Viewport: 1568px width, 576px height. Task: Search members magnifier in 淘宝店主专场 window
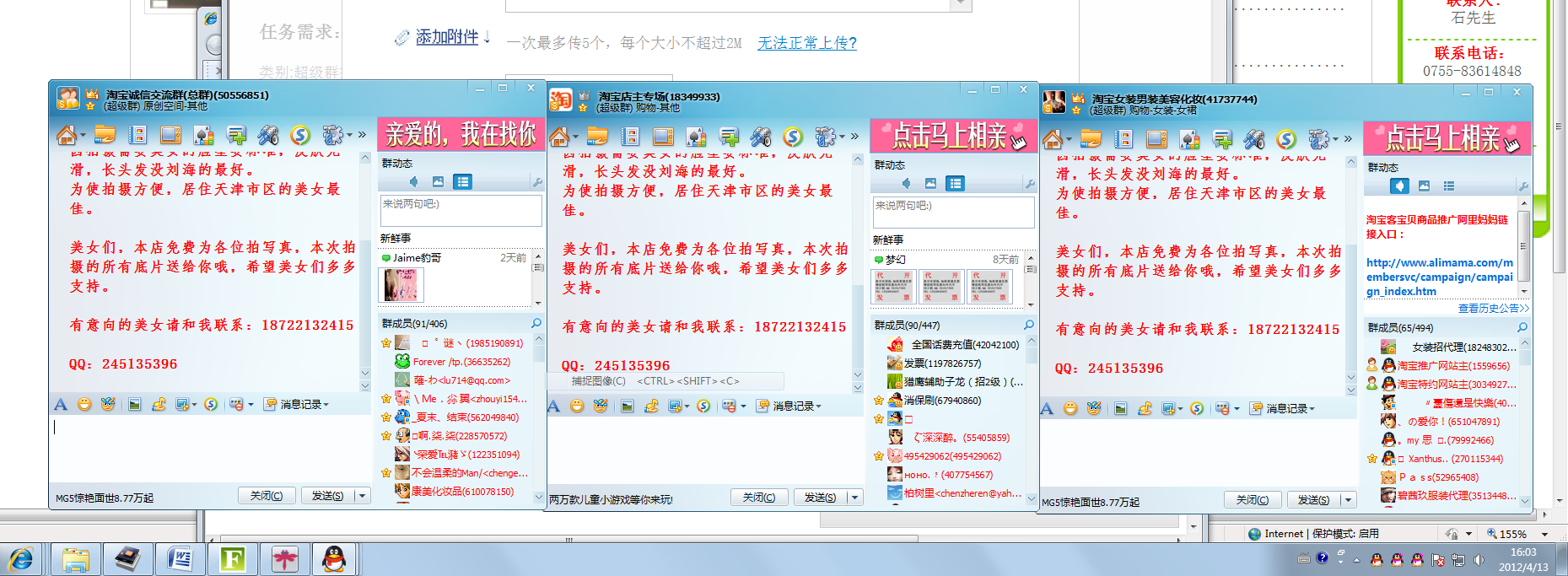(1029, 325)
